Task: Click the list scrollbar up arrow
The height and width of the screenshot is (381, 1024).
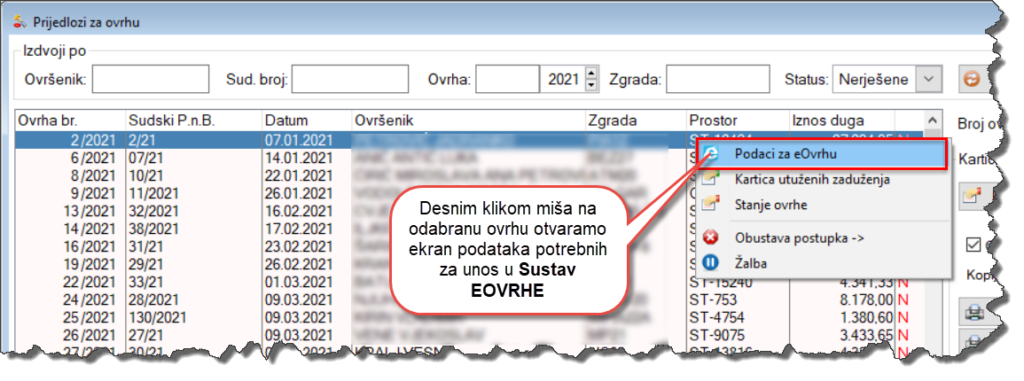Action: point(933,120)
